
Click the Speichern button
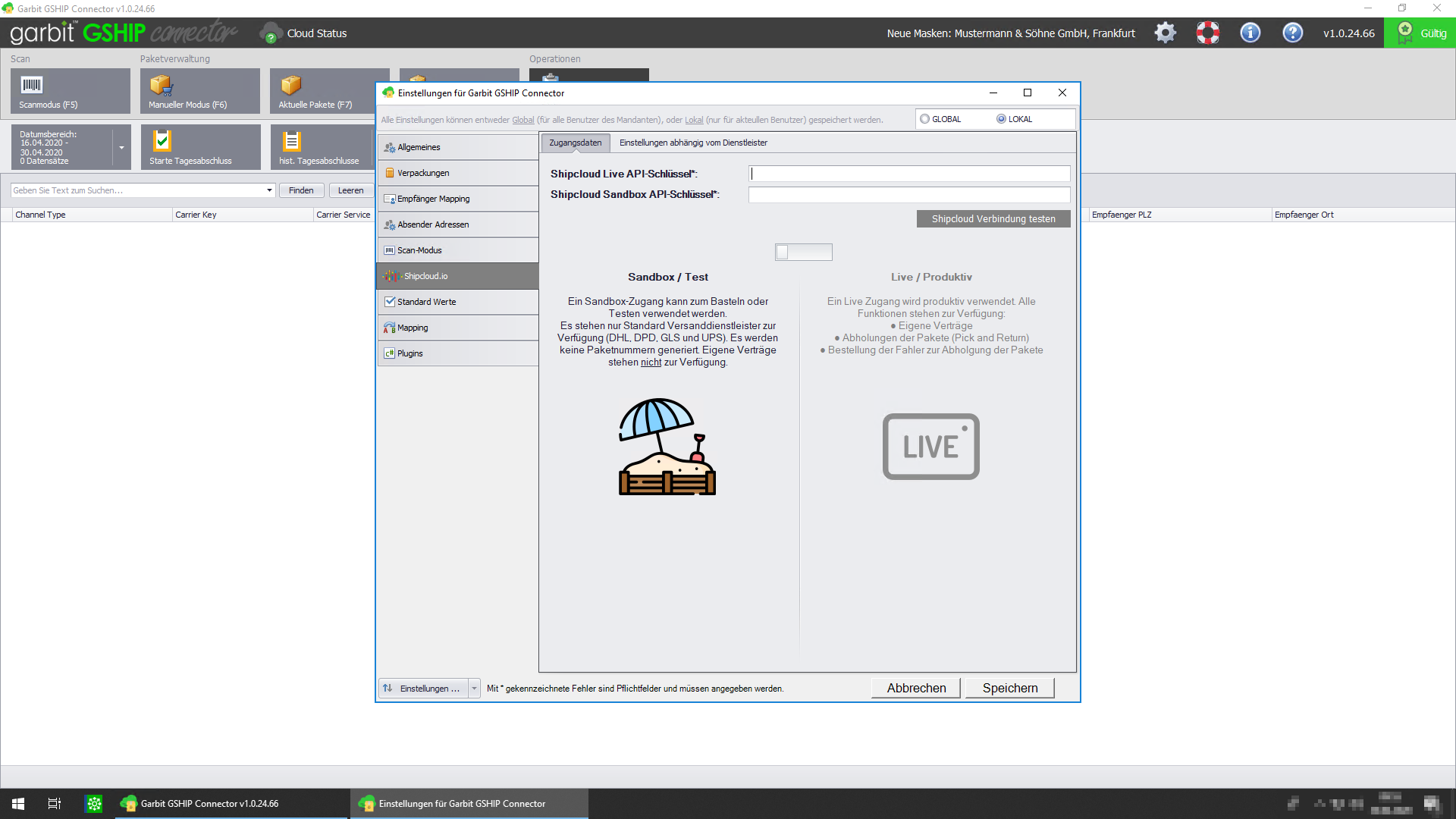pos(1009,688)
